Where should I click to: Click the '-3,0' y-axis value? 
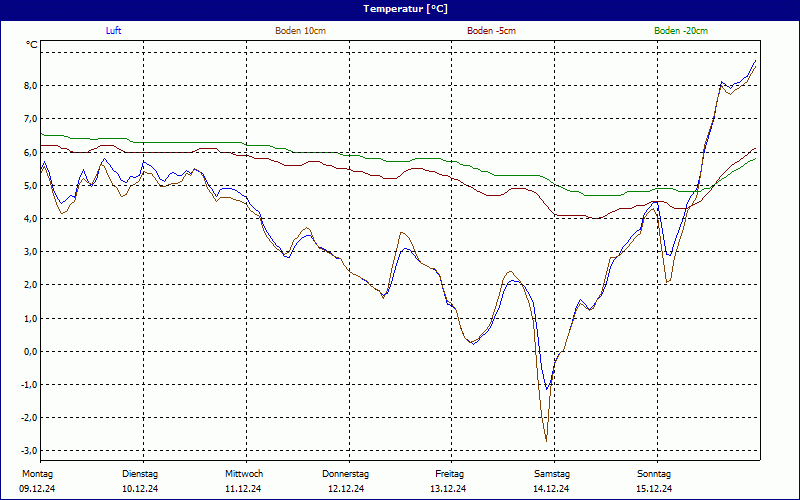[31, 451]
